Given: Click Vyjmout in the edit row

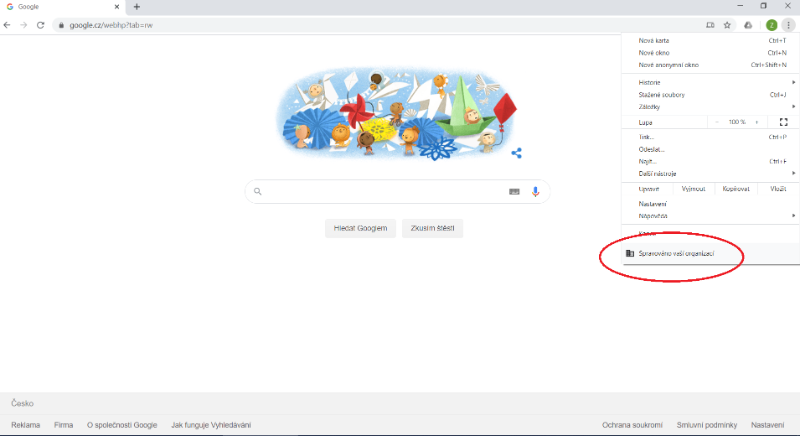Looking at the screenshot, I should pos(693,189).
